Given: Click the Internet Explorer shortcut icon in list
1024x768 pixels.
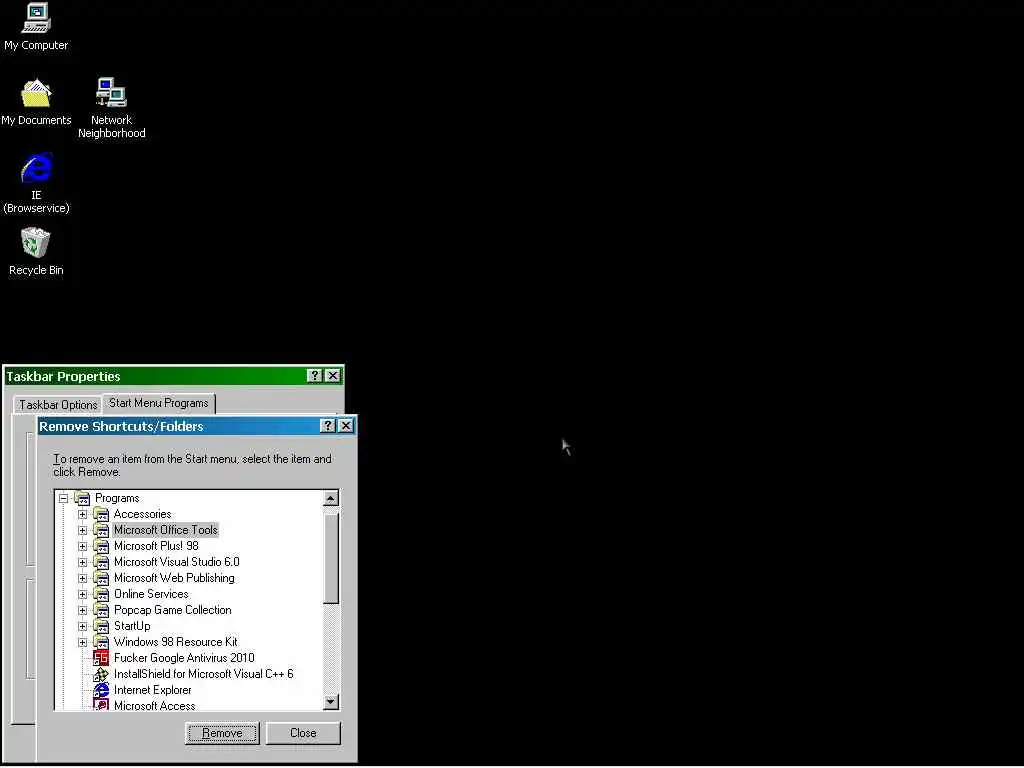Looking at the screenshot, I should [x=101, y=690].
